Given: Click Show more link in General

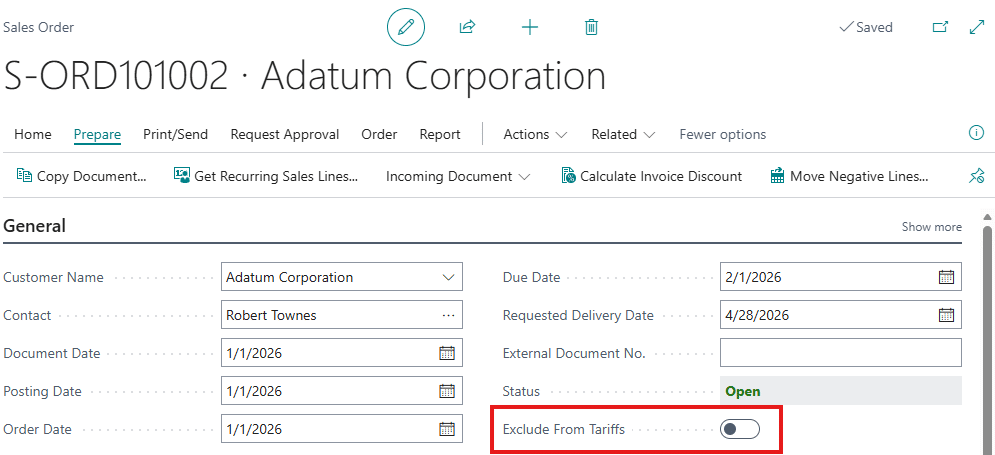Looking at the screenshot, I should (931, 227).
